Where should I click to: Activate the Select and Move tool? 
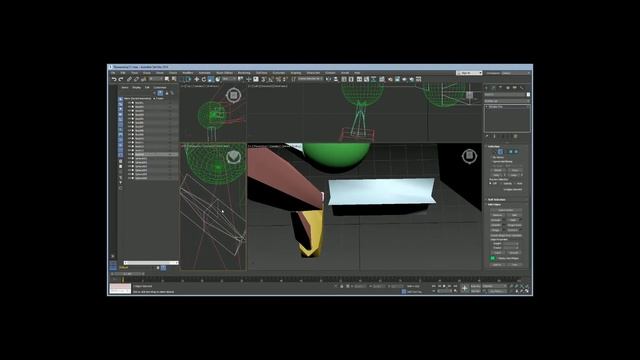(196, 79)
